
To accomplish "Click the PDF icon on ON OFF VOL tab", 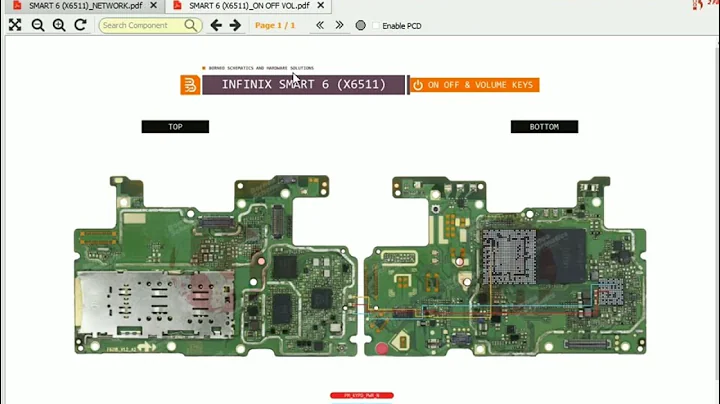I will tap(177, 6).
